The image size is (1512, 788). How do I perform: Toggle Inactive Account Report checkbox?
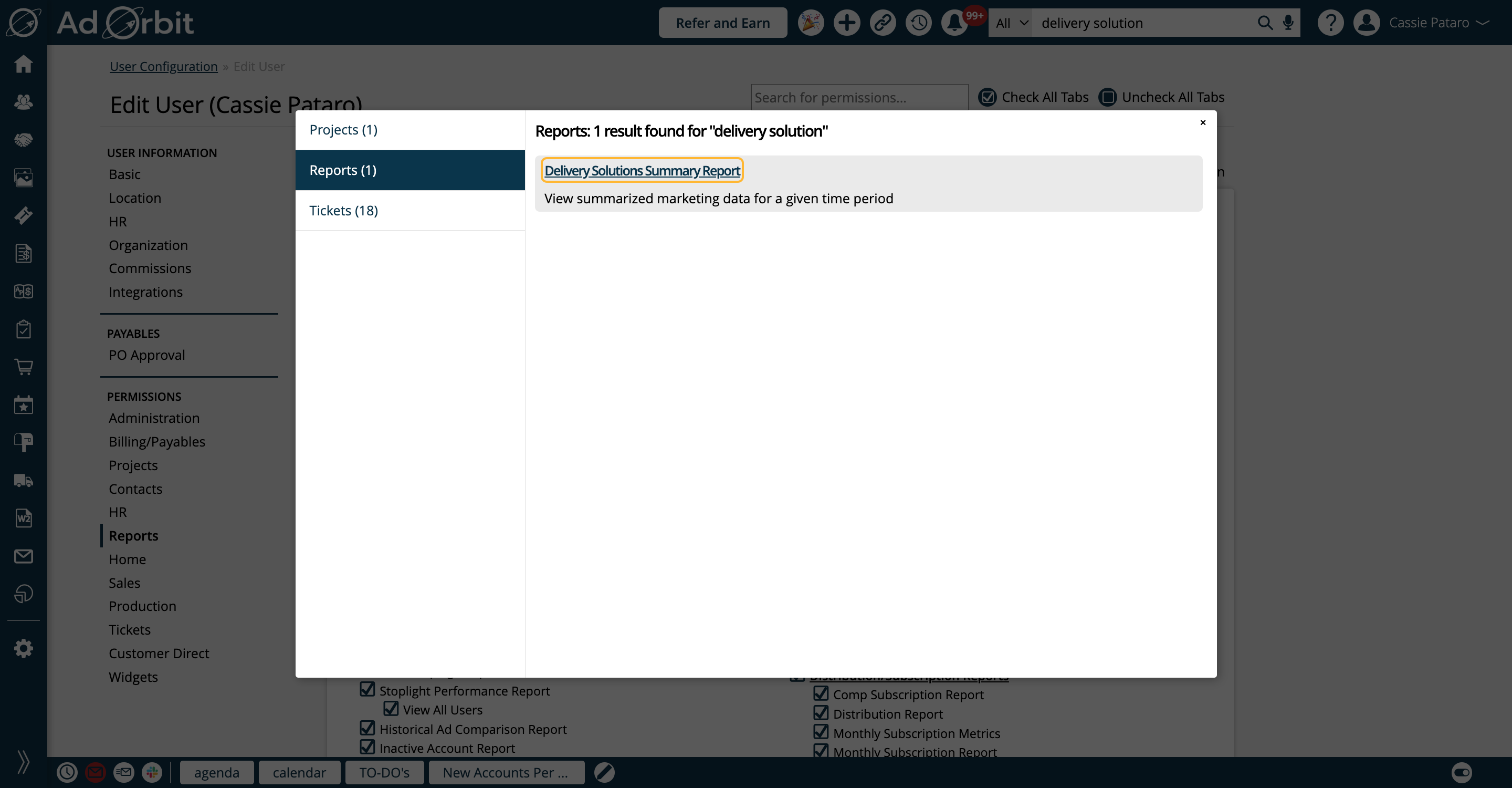pyautogui.click(x=367, y=746)
